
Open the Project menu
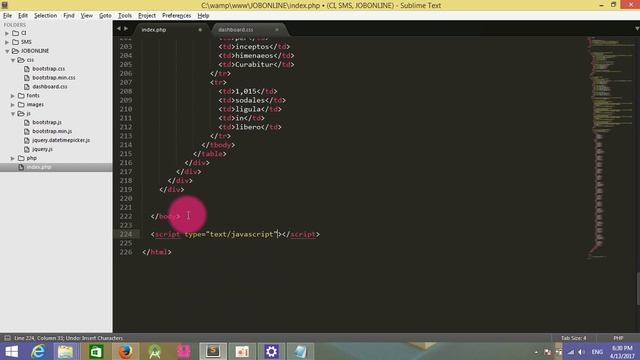coord(147,16)
